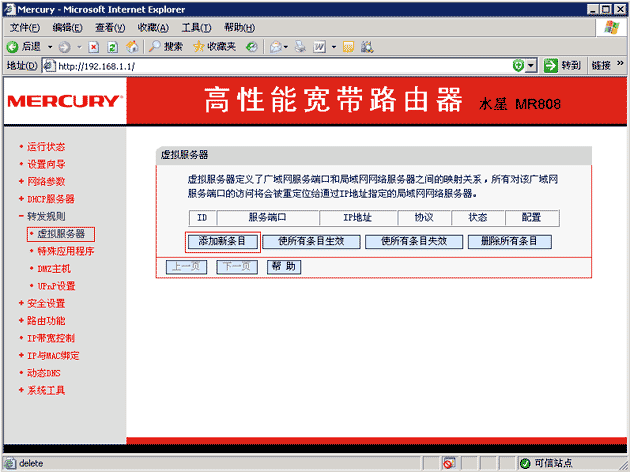Expand 安全设置 in the sidebar
This screenshot has height=472, width=630.
(46, 304)
